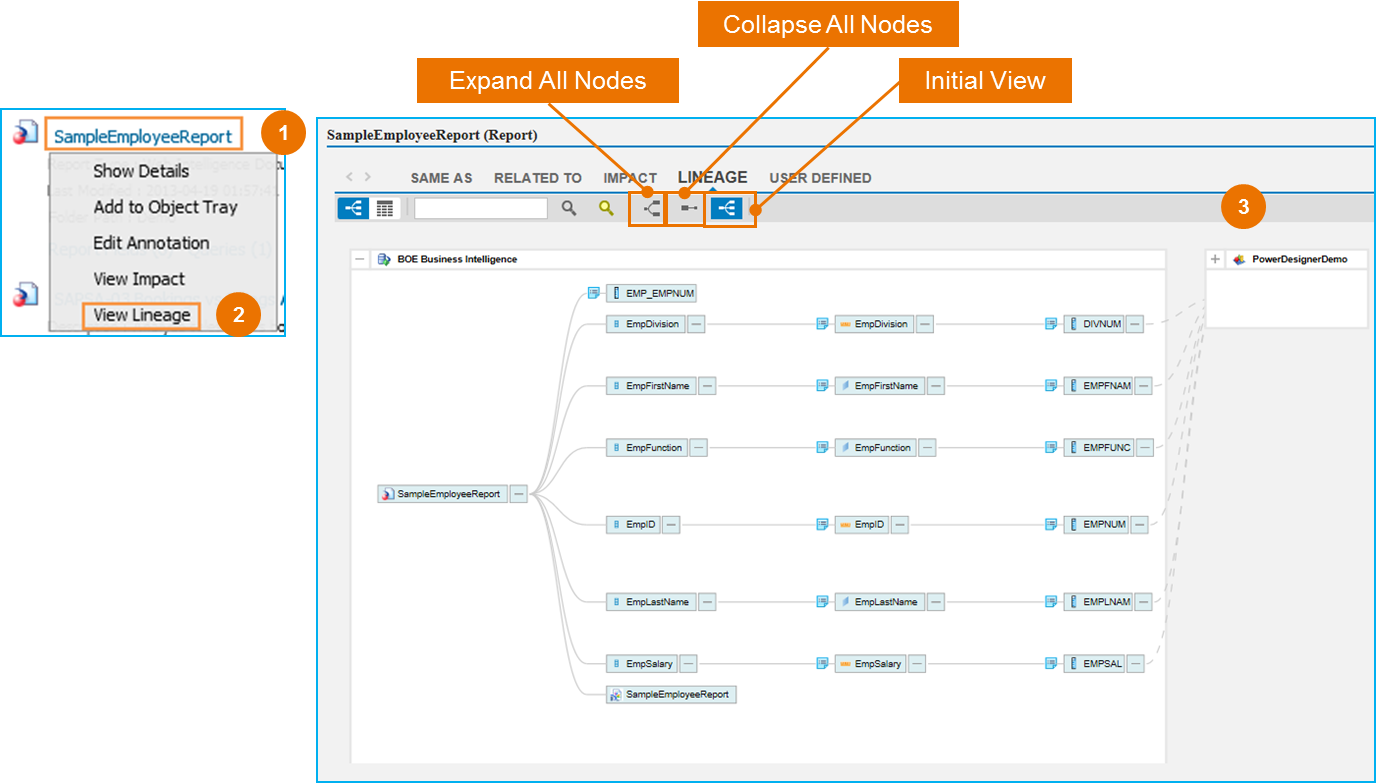Switch to the IMPACT tab
The width and height of the screenshot is (1376, 783).
pos(630,178)
